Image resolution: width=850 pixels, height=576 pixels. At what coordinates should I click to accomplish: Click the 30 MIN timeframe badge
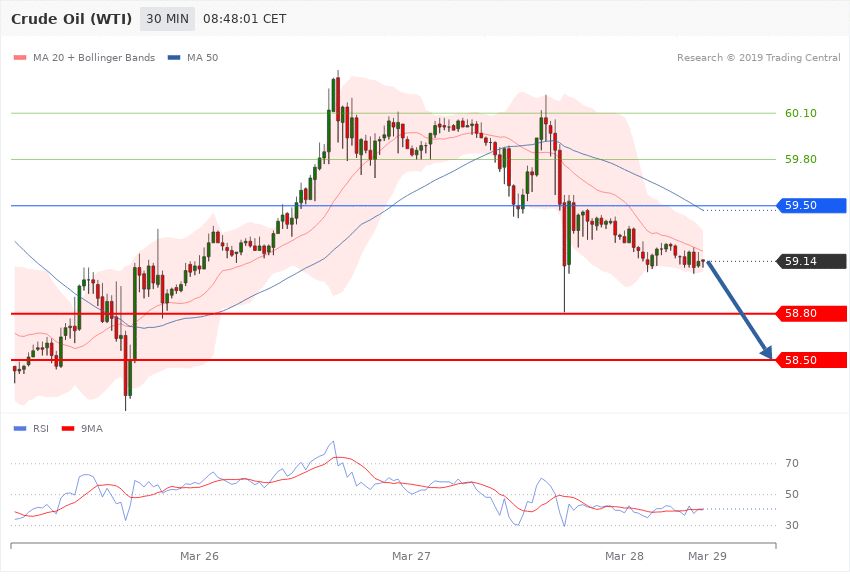pyautogui.click(x=167, y=19)
